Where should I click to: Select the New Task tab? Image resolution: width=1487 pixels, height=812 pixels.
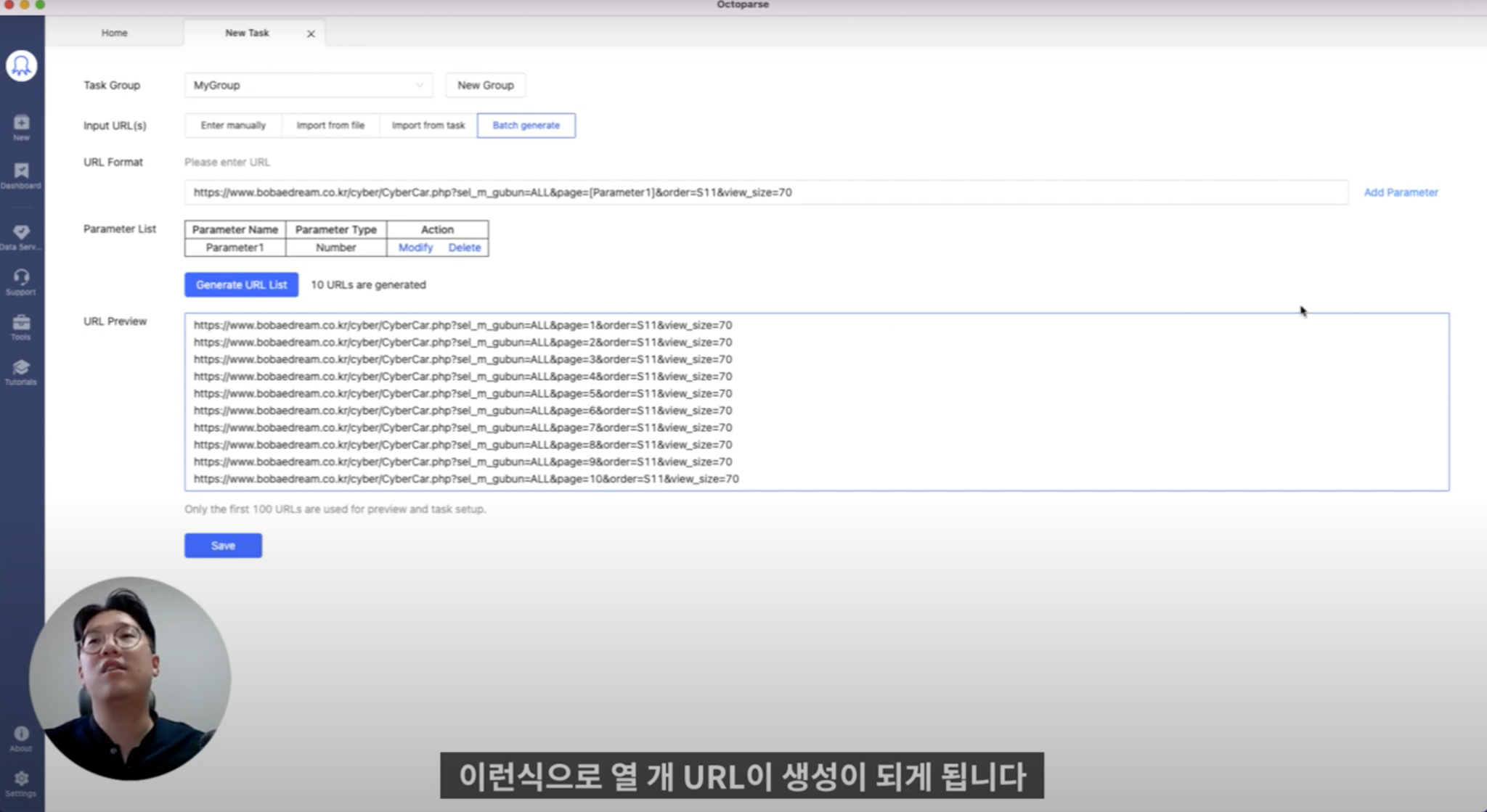[x=247, y=33]
